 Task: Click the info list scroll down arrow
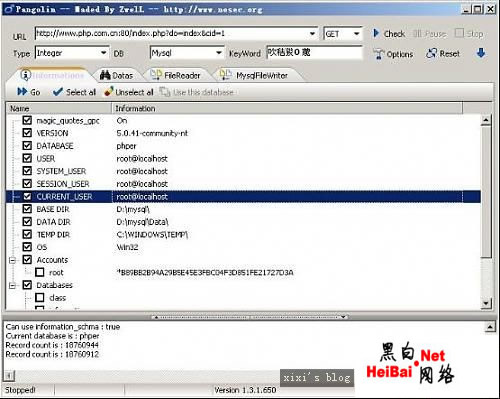(x=486, y=303)
